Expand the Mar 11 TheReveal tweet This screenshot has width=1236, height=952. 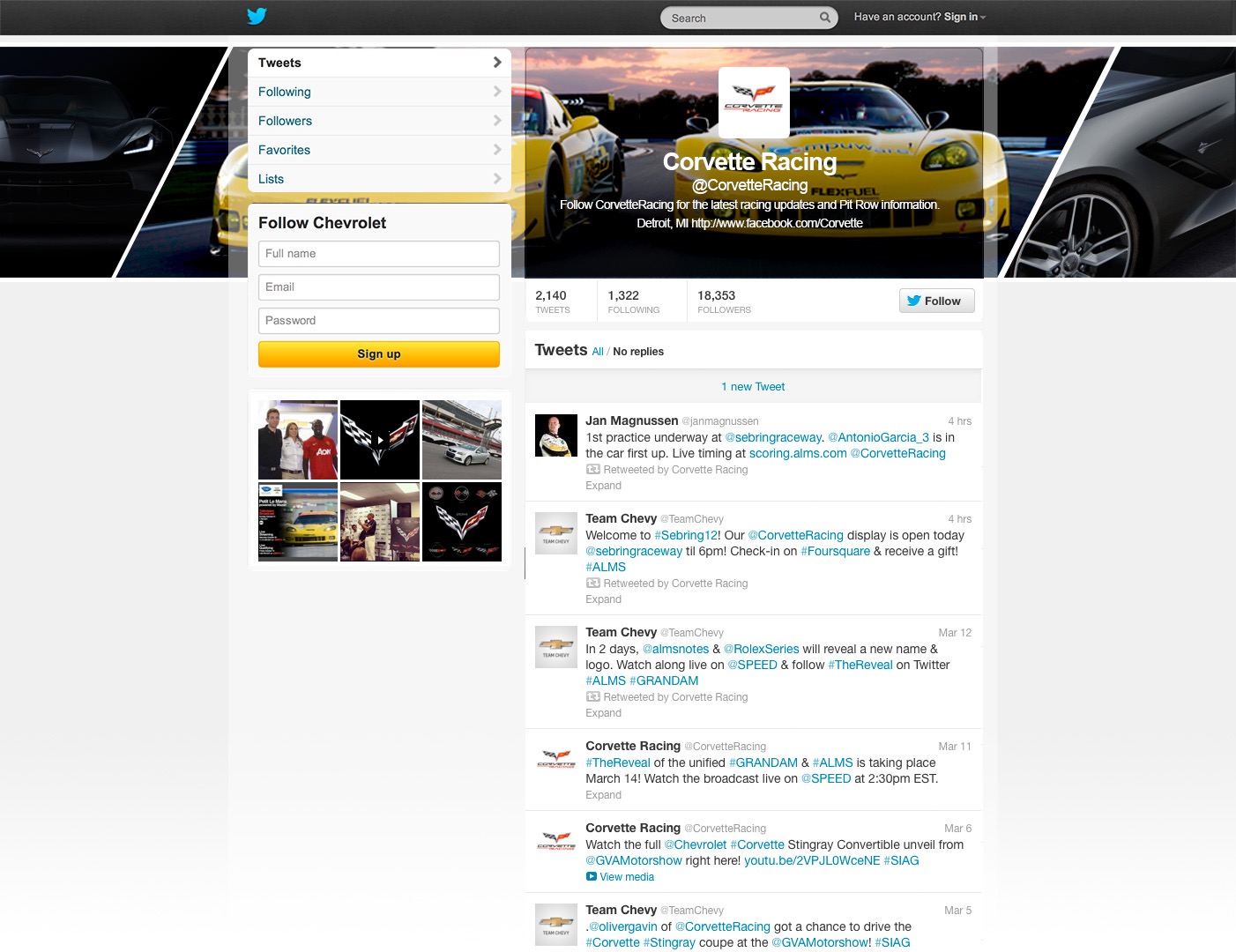(603, 795)
